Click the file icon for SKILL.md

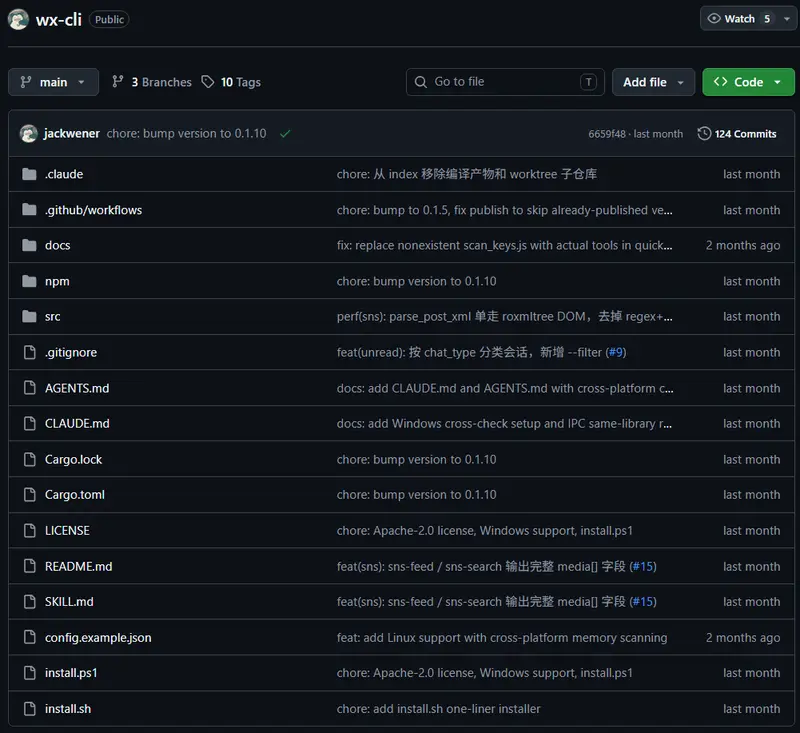point(30,602)
